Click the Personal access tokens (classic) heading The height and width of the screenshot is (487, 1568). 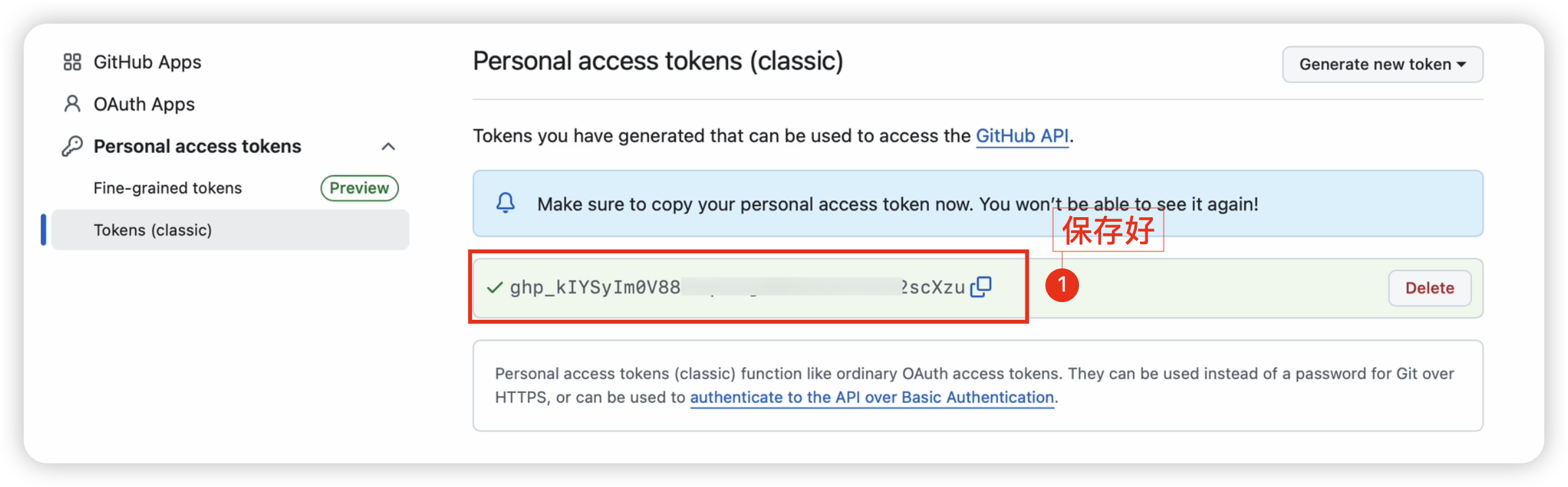tap(658, 61)
